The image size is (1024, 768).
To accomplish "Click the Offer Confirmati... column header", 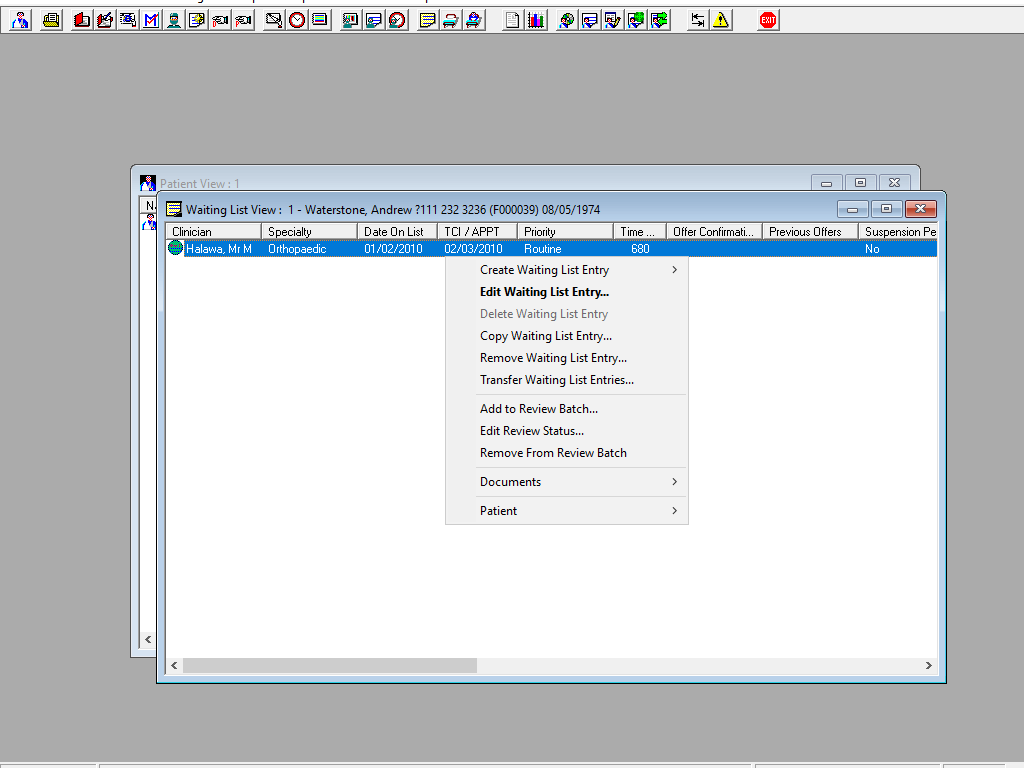I will [714, 232].
